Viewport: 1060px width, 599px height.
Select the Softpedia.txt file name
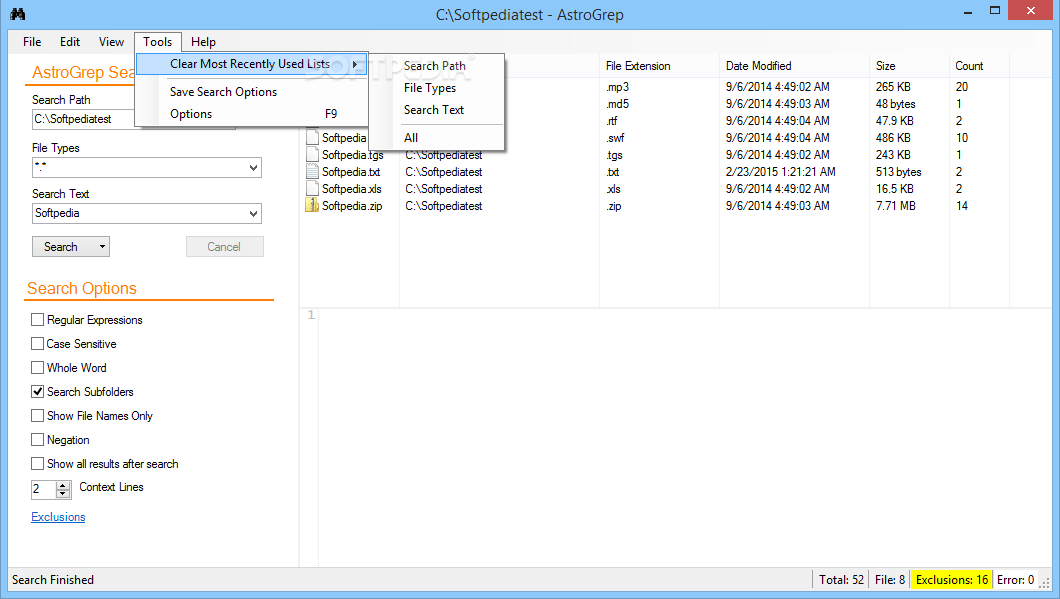[351, 172]
